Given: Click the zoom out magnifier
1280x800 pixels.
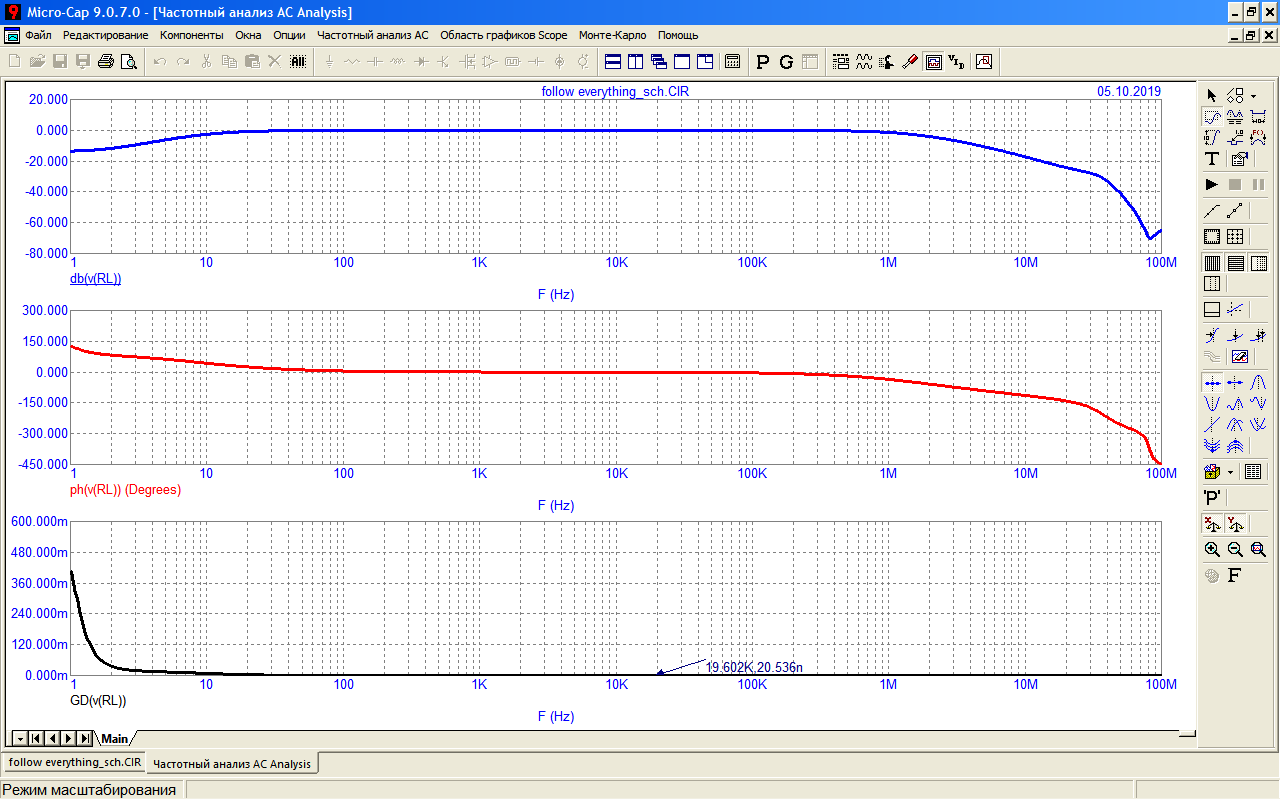Looking at the screenshot, I should coord(1235,549).
